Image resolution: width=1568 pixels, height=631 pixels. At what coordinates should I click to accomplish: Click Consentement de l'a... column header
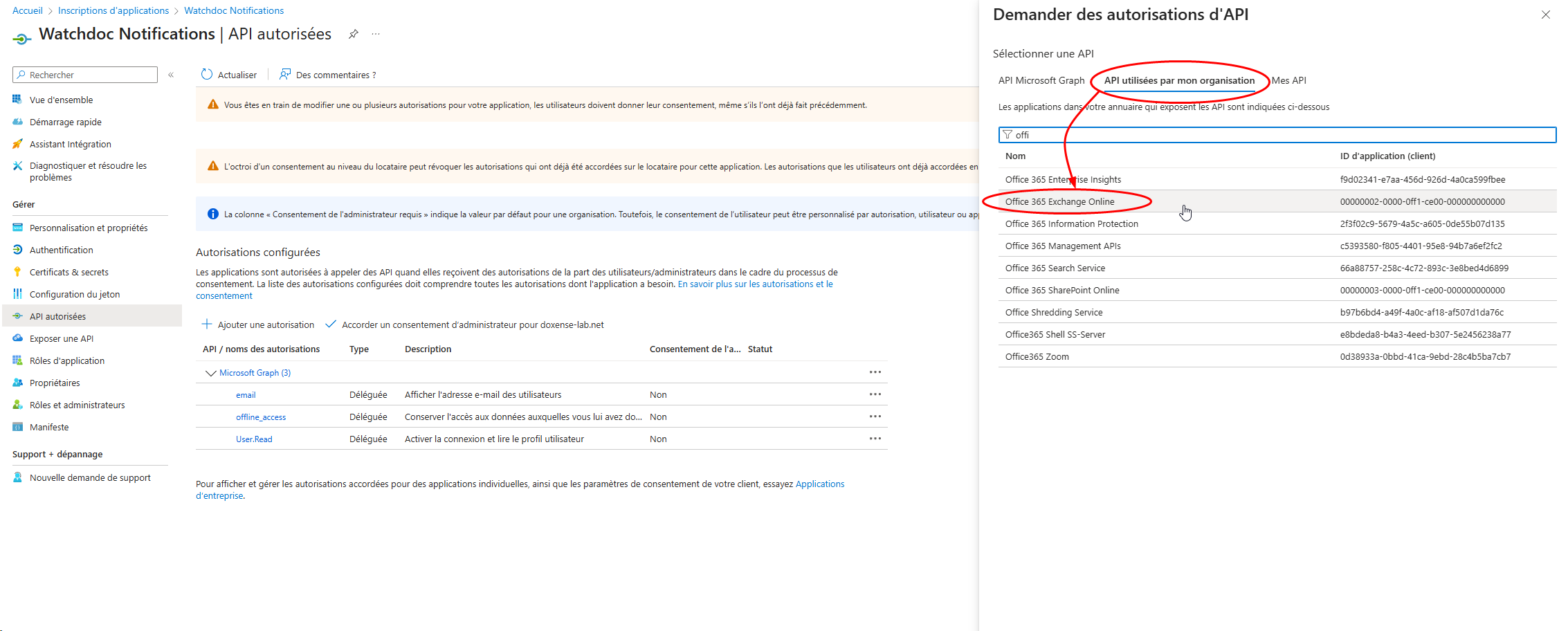(x=695, y=349)
